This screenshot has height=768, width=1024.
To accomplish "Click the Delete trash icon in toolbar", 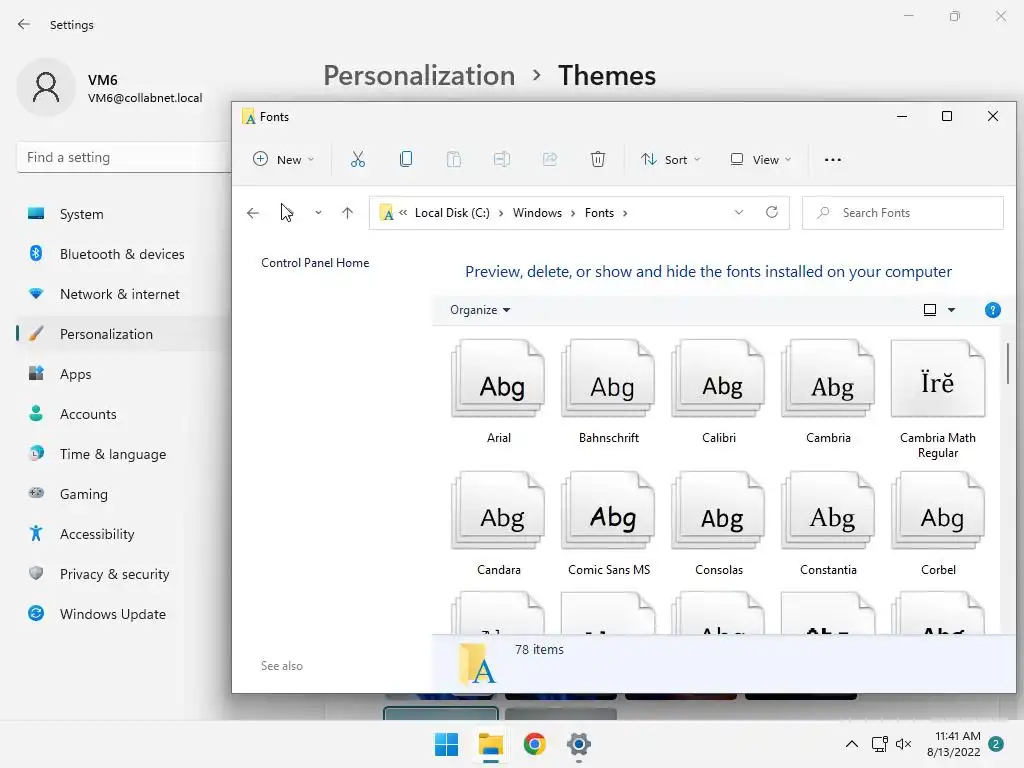I will [598, 159].
